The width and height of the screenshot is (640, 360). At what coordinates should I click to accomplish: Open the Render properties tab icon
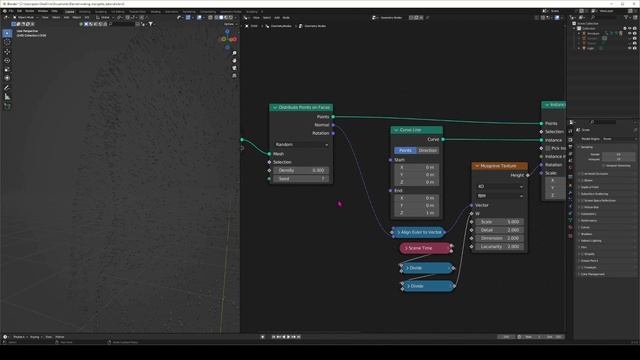pyautogui.click(x=571, y=140)
